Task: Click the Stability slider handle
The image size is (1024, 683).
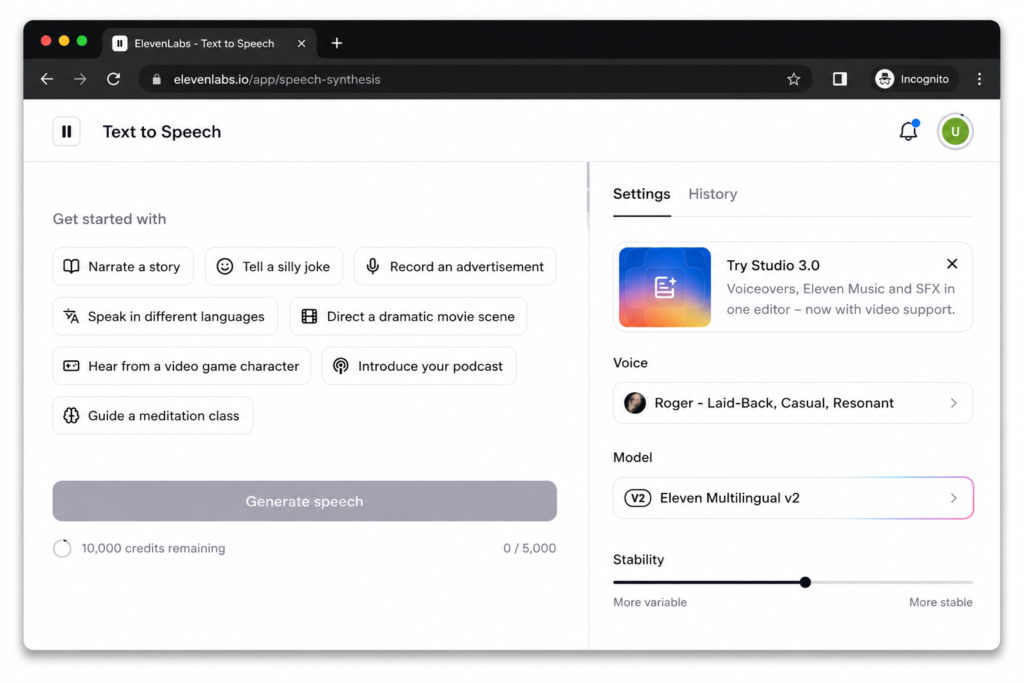Action: (x=805, y=582)
